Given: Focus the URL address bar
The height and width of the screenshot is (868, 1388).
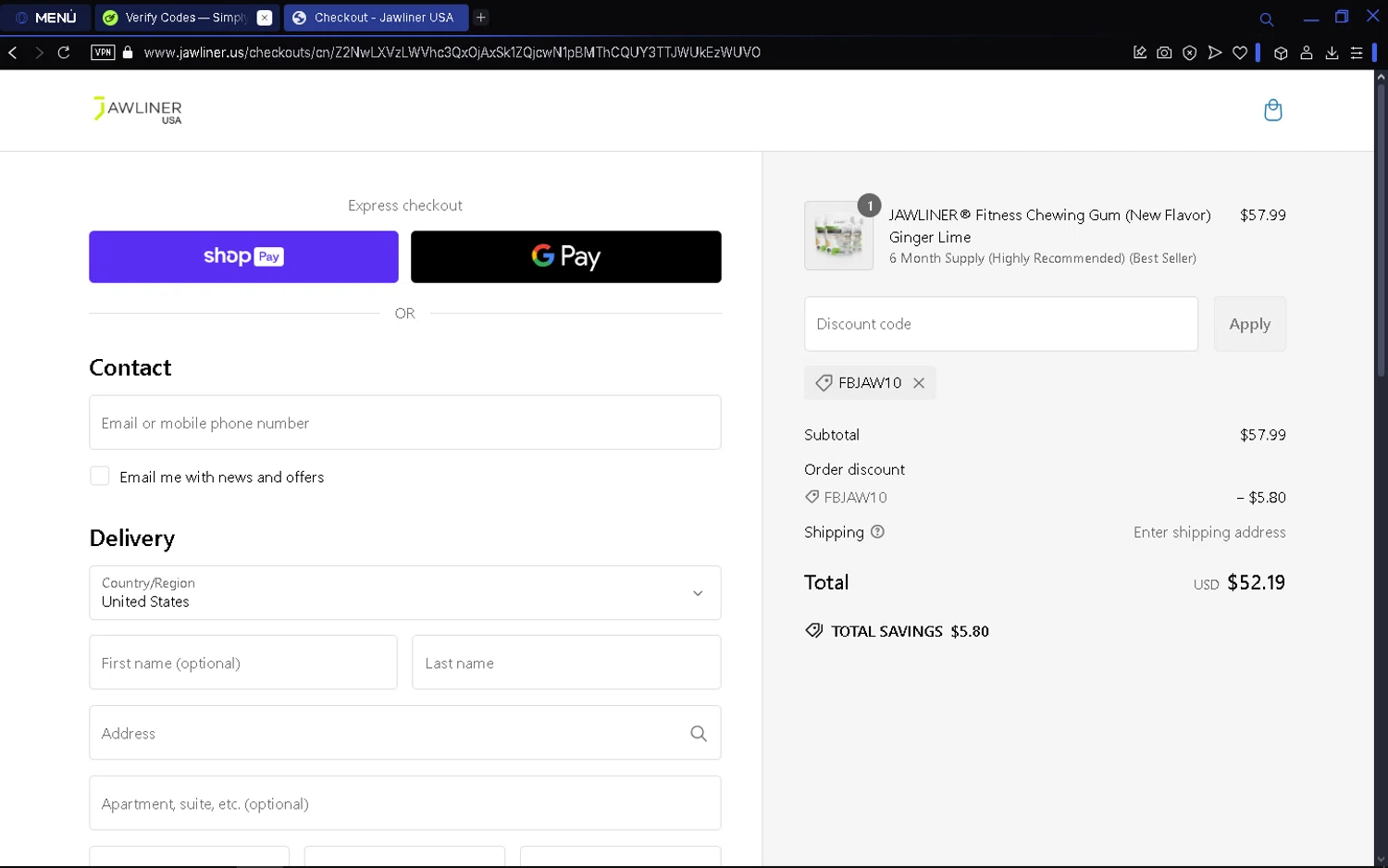Looking at the screenshot, I should (452, 53).
